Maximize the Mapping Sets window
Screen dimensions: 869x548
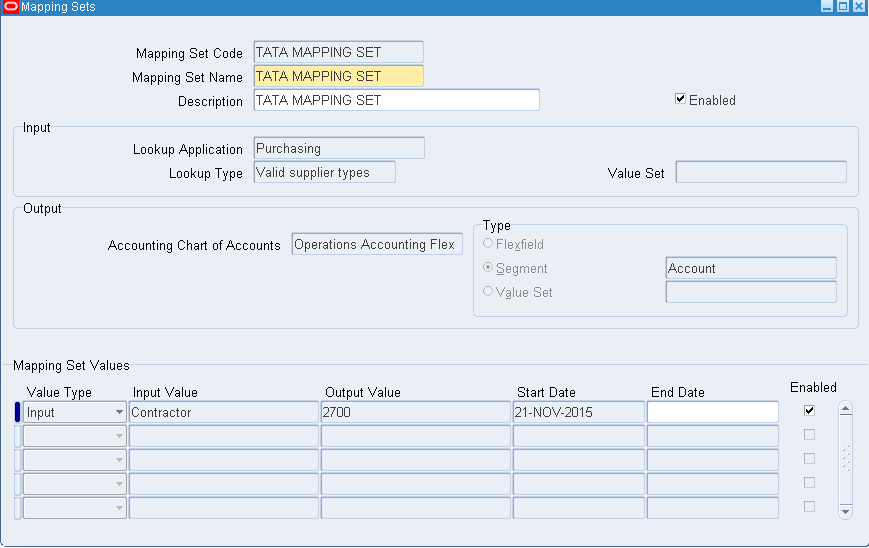coord(842,7)
